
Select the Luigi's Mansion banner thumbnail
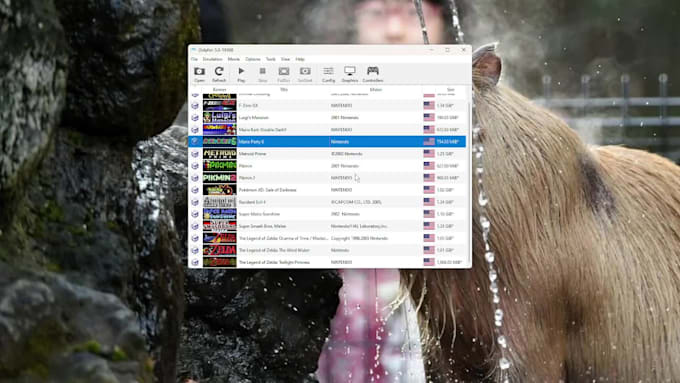tap(219, 118)
